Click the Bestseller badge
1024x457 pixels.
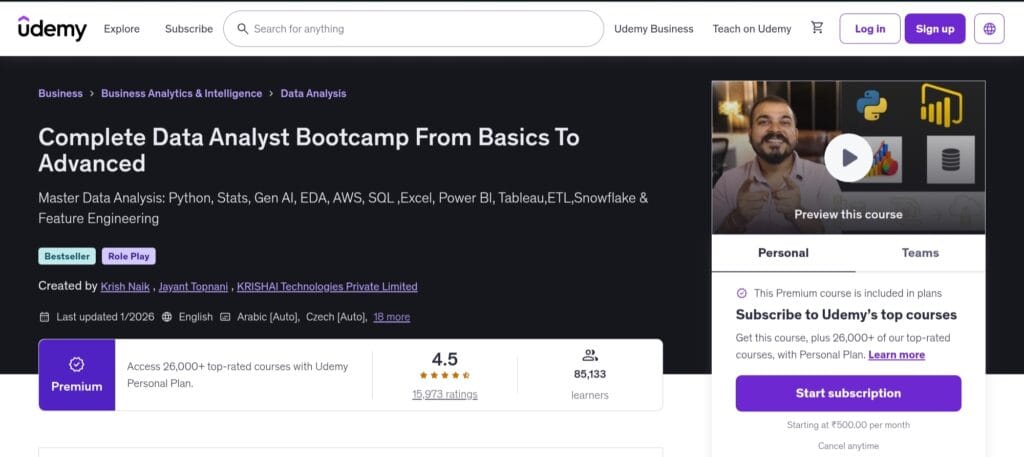(67, 257)
